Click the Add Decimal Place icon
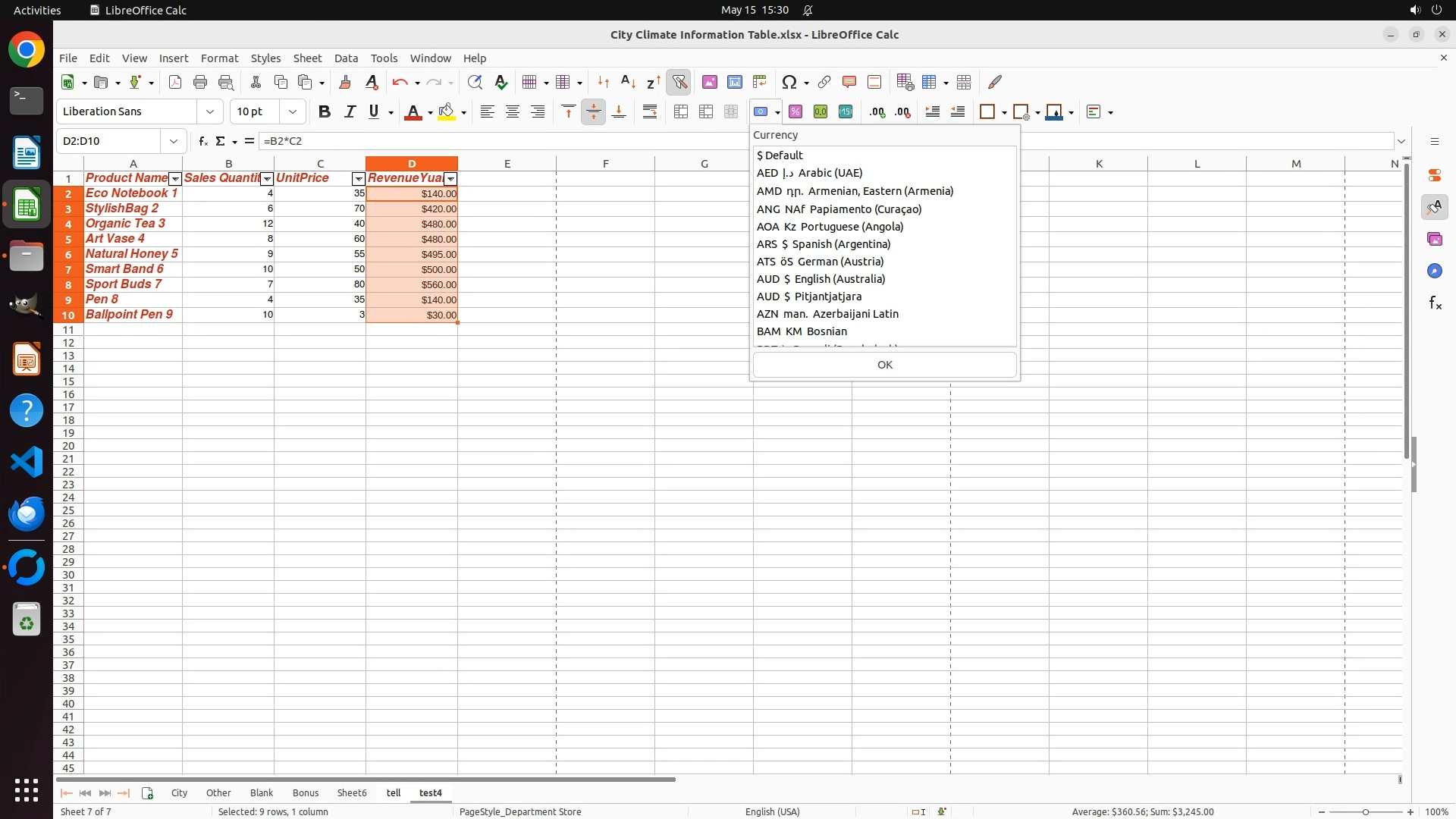1456x819 pixels. (x=877, y=111)
